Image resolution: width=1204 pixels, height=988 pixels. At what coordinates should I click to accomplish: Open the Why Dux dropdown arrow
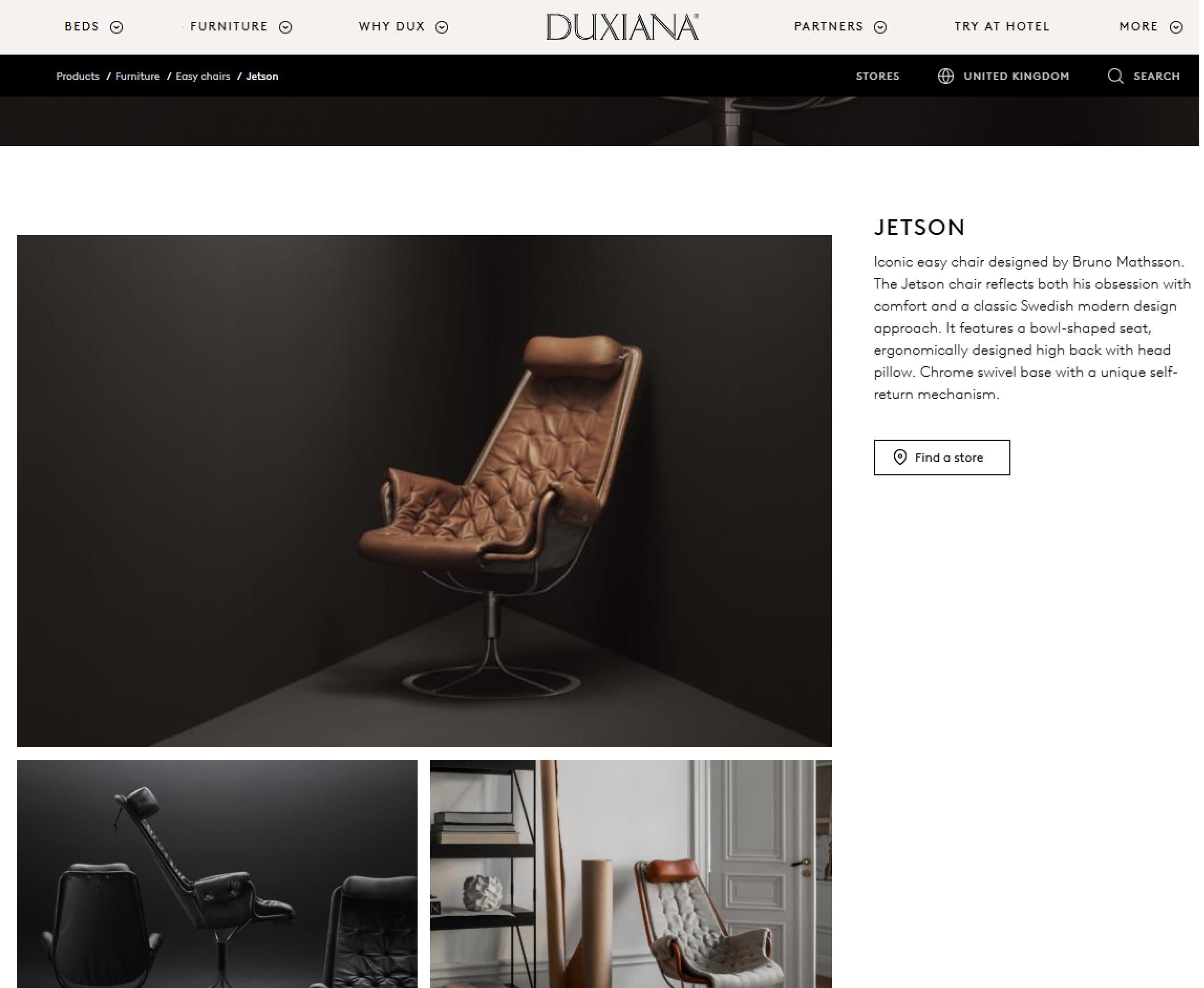[x=442, y=27]
